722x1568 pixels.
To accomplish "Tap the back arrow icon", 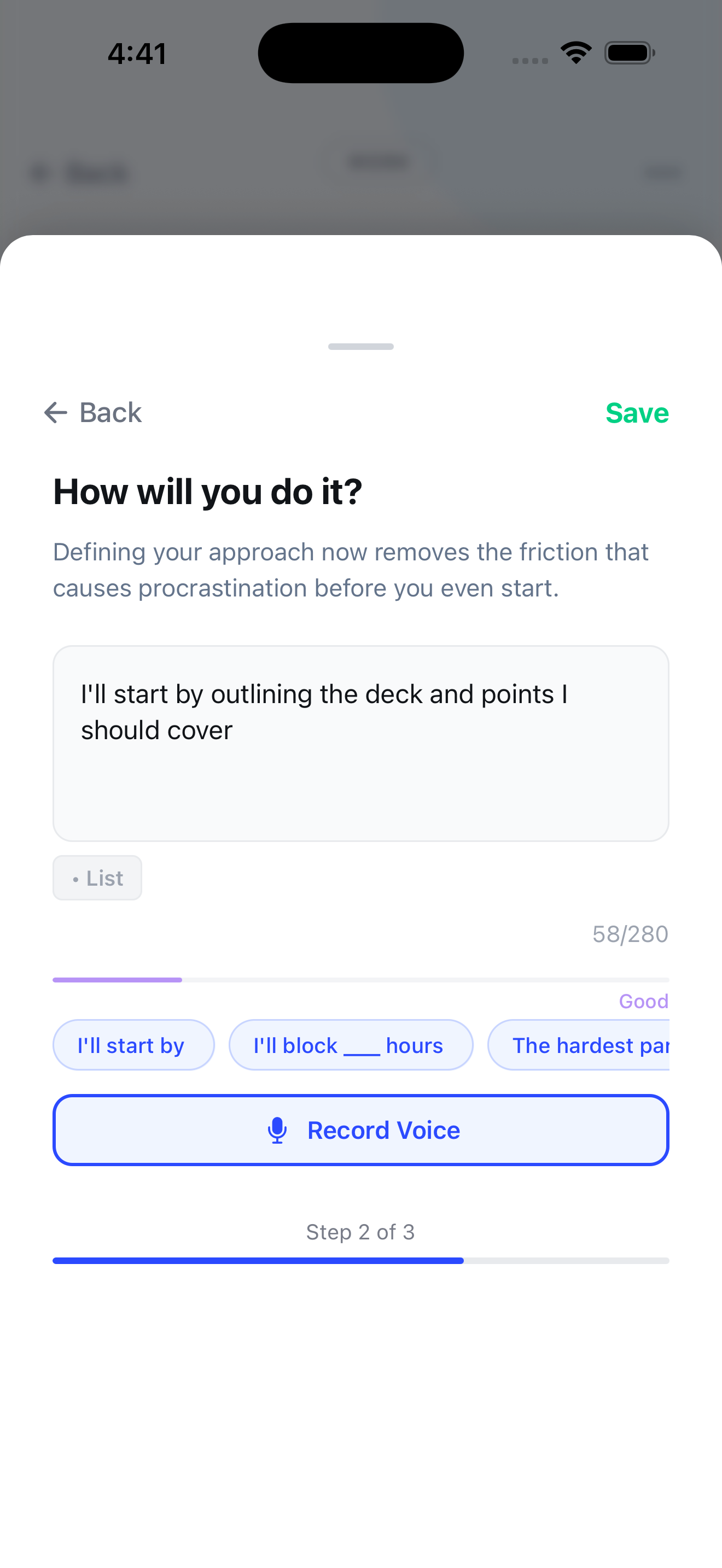I will 57,413.
